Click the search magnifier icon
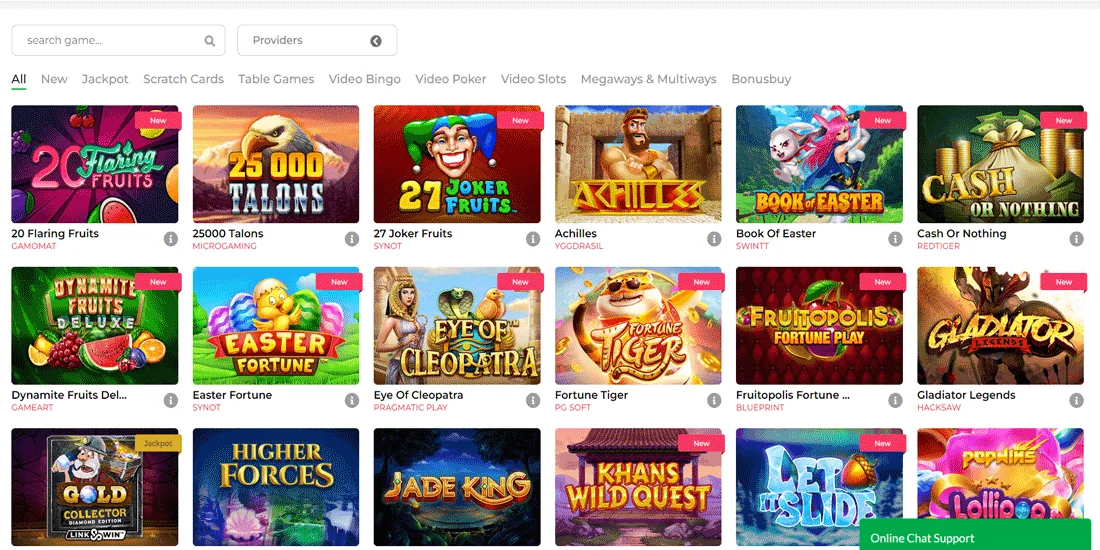This screenshot has width=1100, height=550. [210, 41]
